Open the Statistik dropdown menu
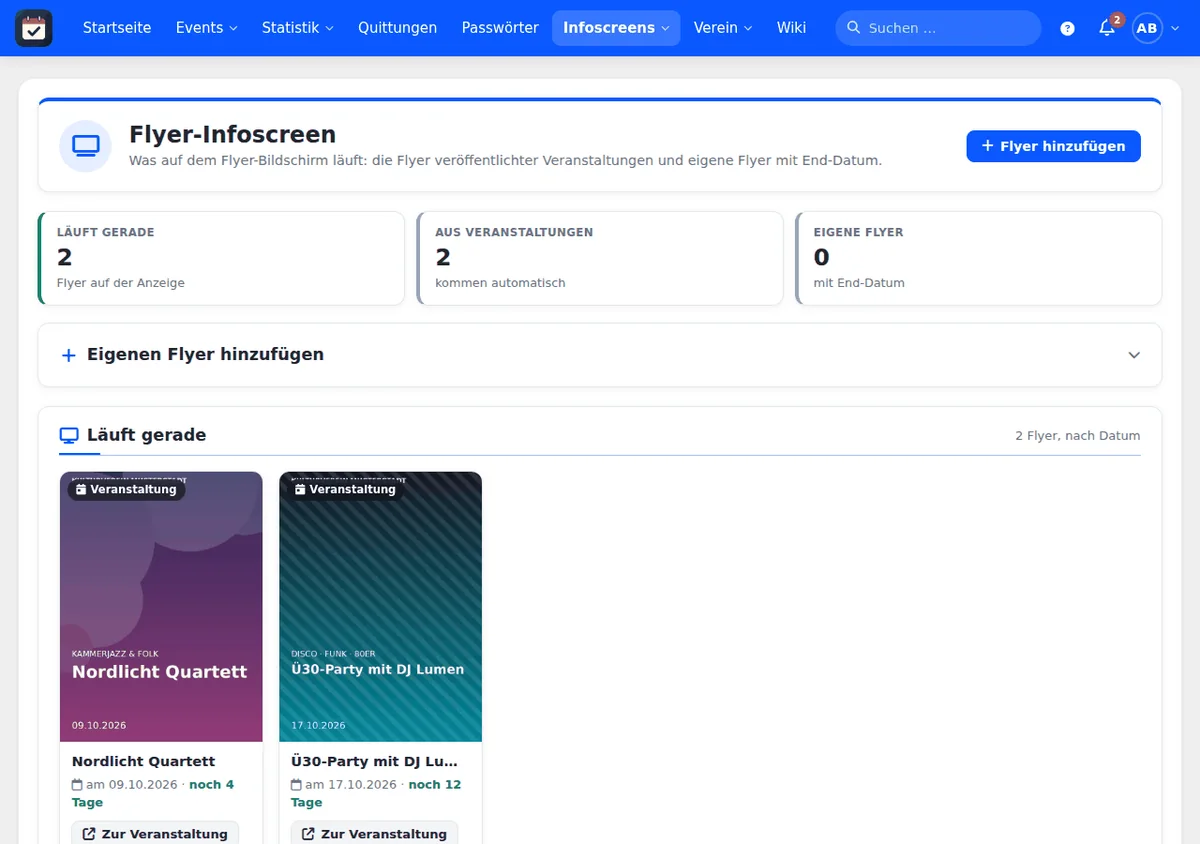 pyautogui.click(x=298, y=28)
